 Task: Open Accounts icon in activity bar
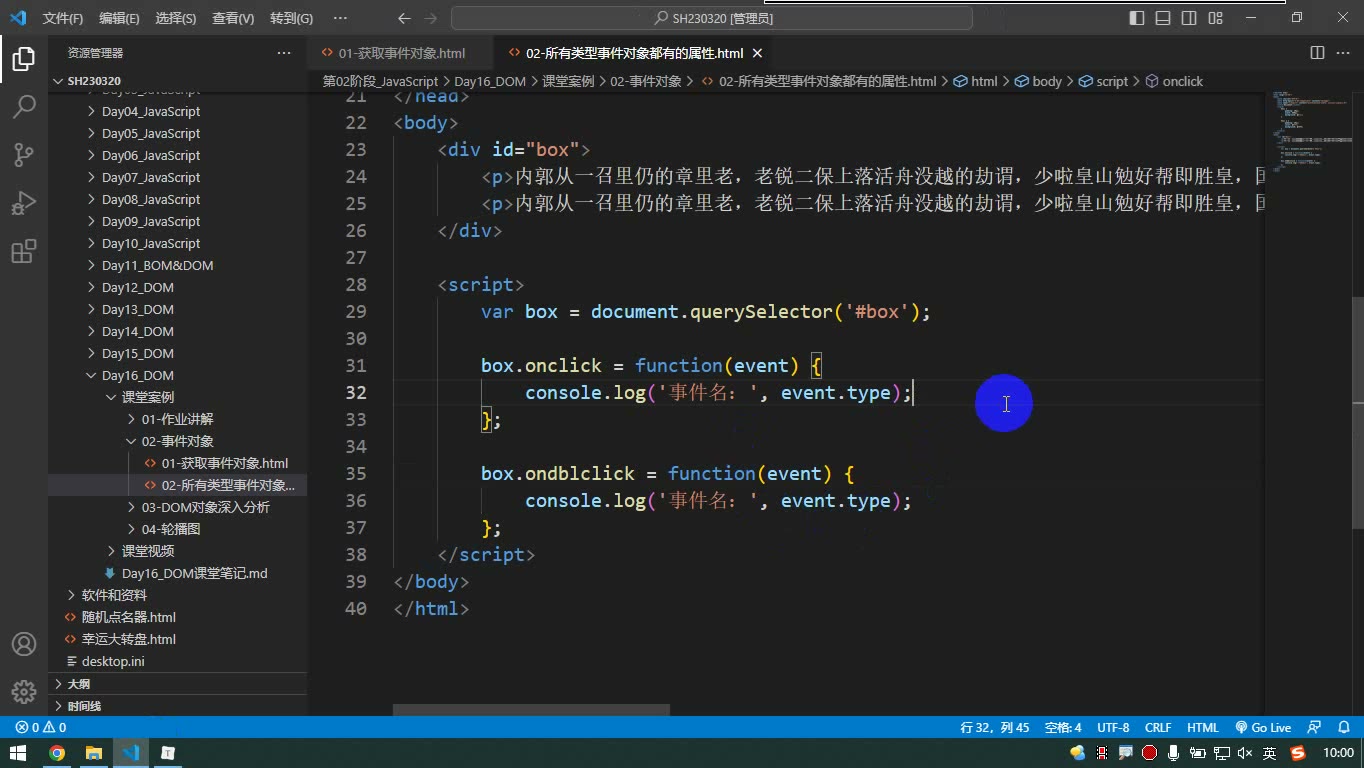tap(24, 644)
